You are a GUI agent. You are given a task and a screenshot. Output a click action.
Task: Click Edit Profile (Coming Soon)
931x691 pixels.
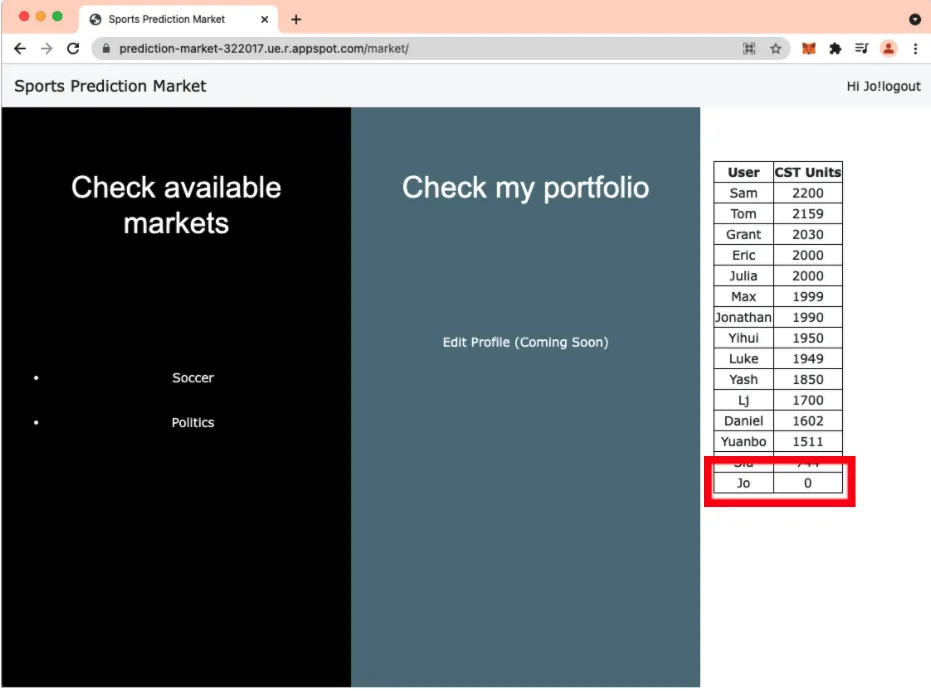pyautogui.click(x=525, y=342)
